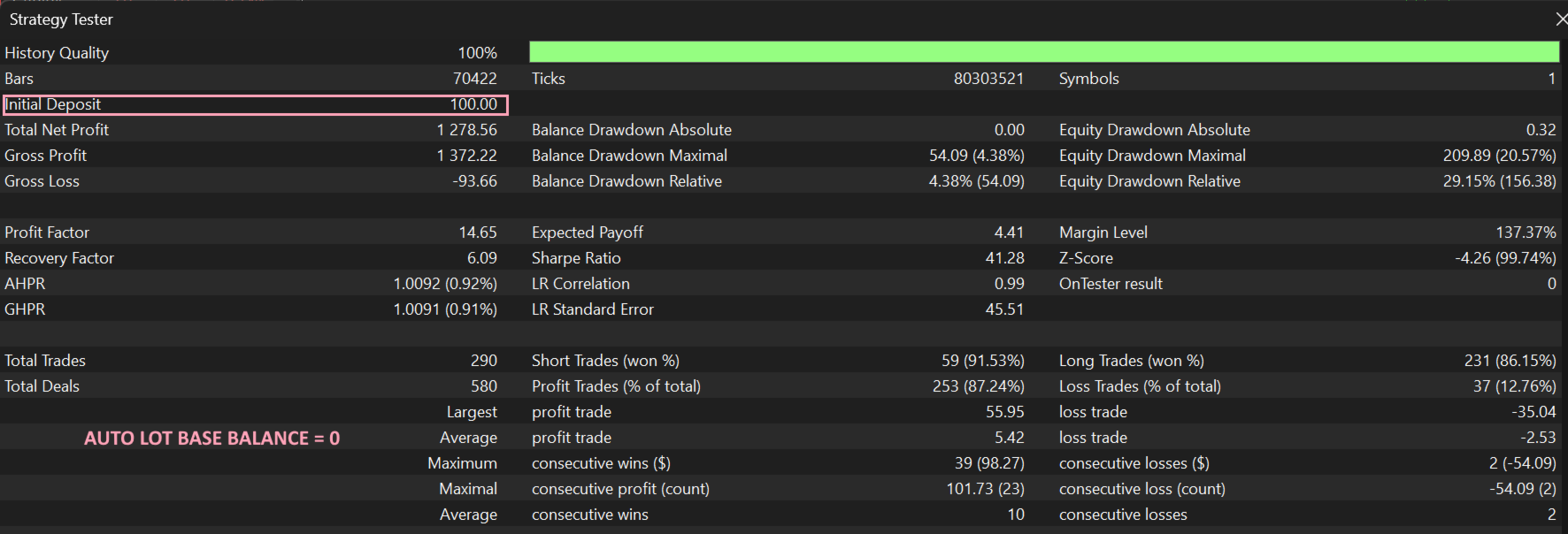Click the OnTester result label
This screenshot has height=534, width=1568.
pos(1111,284)
